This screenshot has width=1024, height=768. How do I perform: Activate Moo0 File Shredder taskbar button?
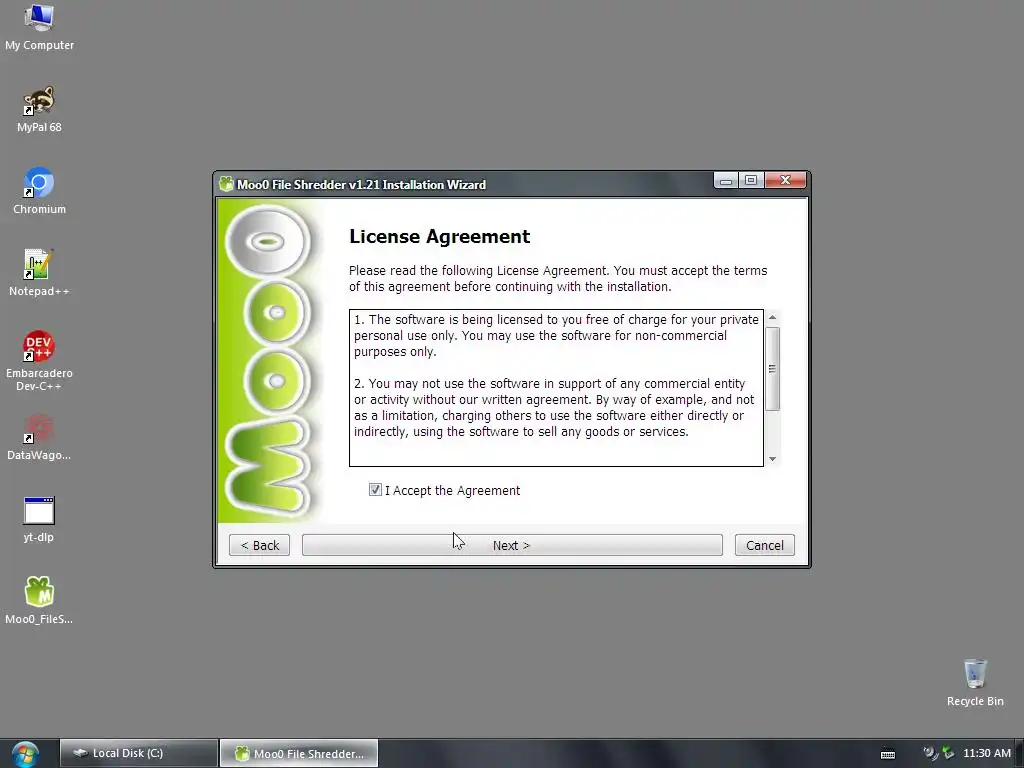click(x=299, y=754)
